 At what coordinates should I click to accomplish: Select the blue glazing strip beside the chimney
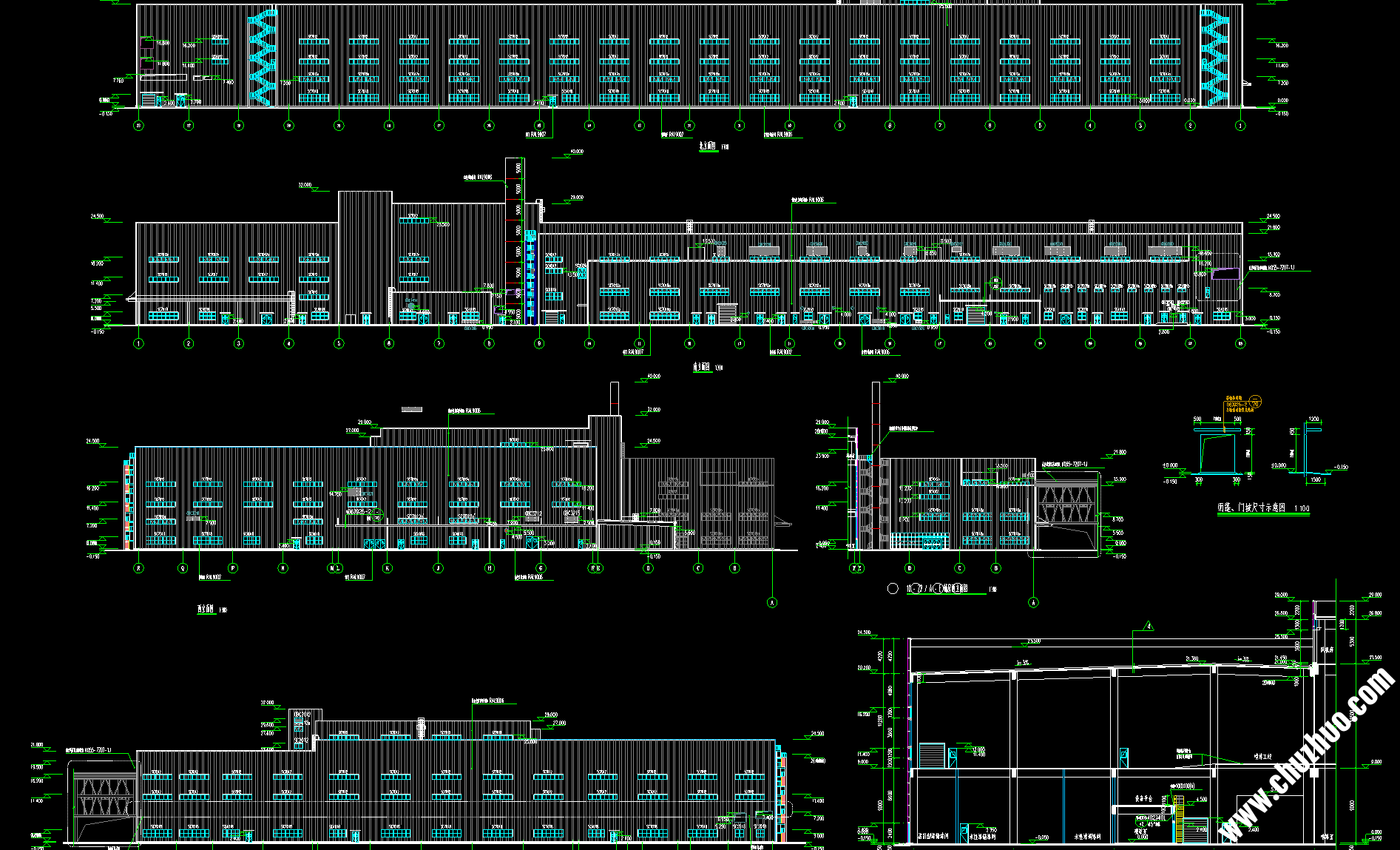(530, 277)
